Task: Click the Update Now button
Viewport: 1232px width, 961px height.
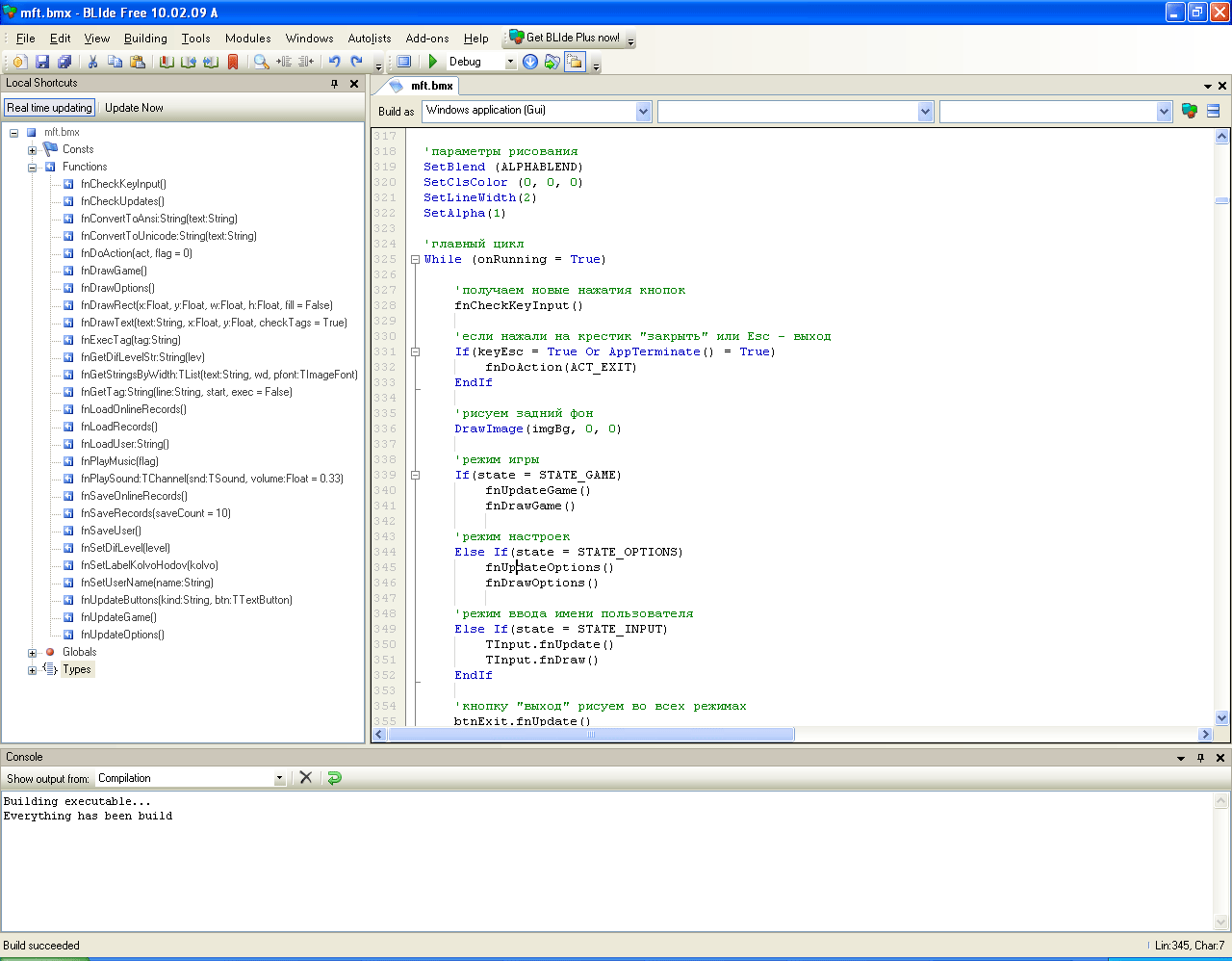Action: coord(134,108)
